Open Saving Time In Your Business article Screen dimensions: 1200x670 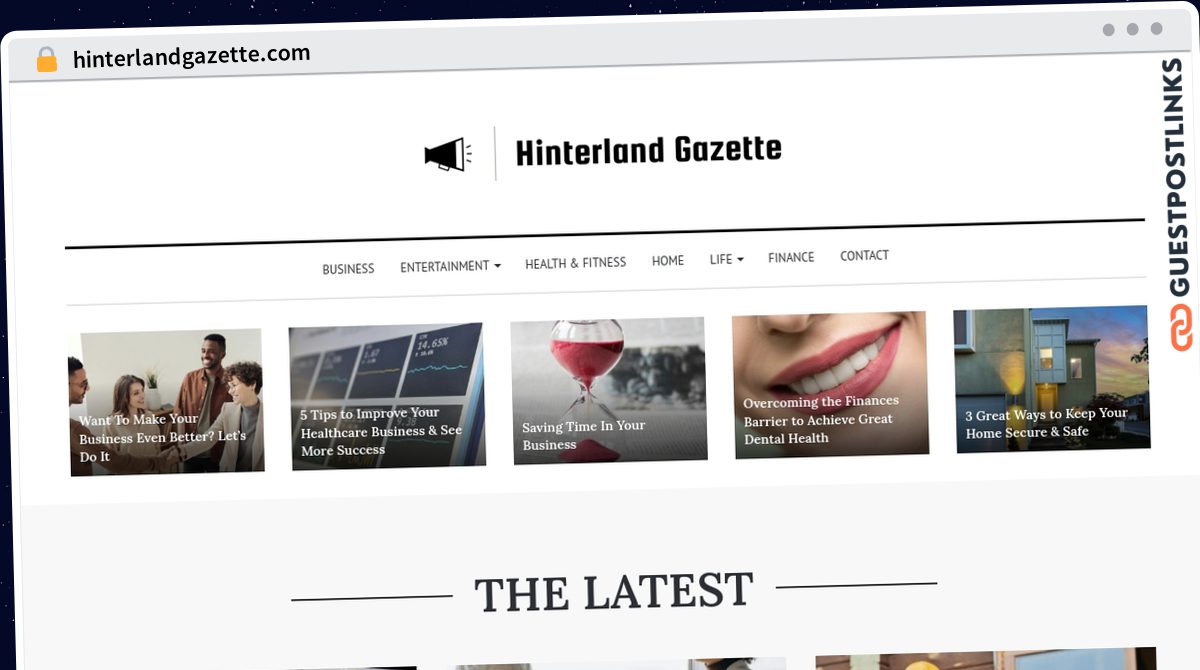pyautogui.click(x=609, y=390)
